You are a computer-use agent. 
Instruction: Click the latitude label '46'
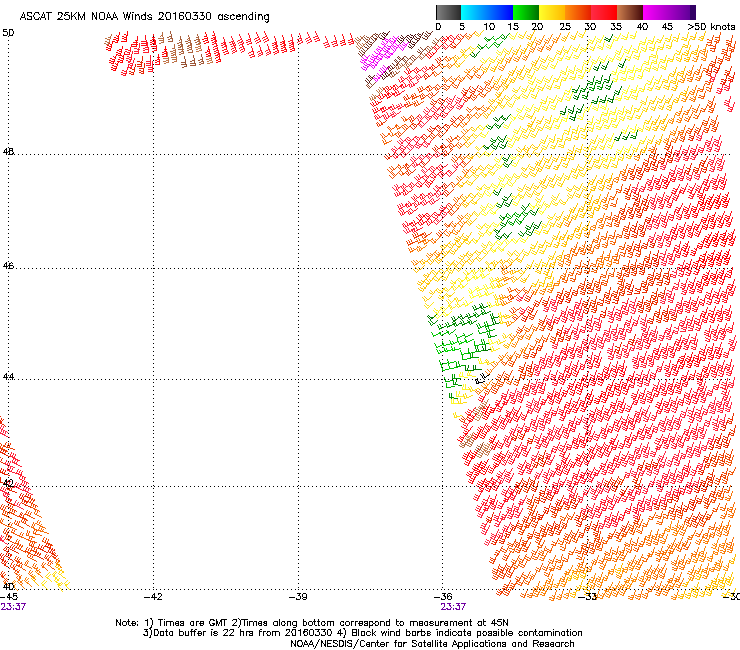8,266
